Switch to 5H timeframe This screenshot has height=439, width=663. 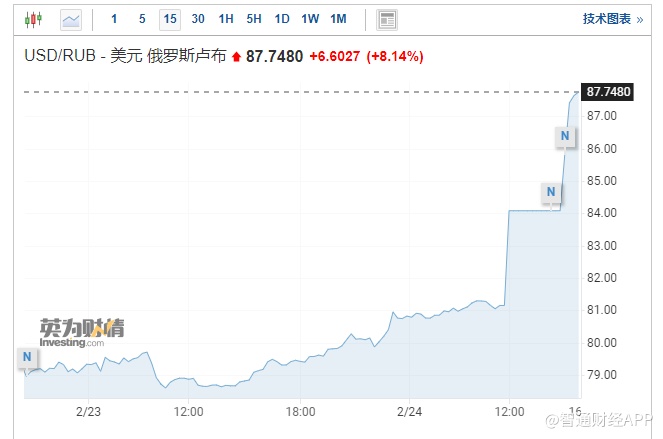point(254,19)
